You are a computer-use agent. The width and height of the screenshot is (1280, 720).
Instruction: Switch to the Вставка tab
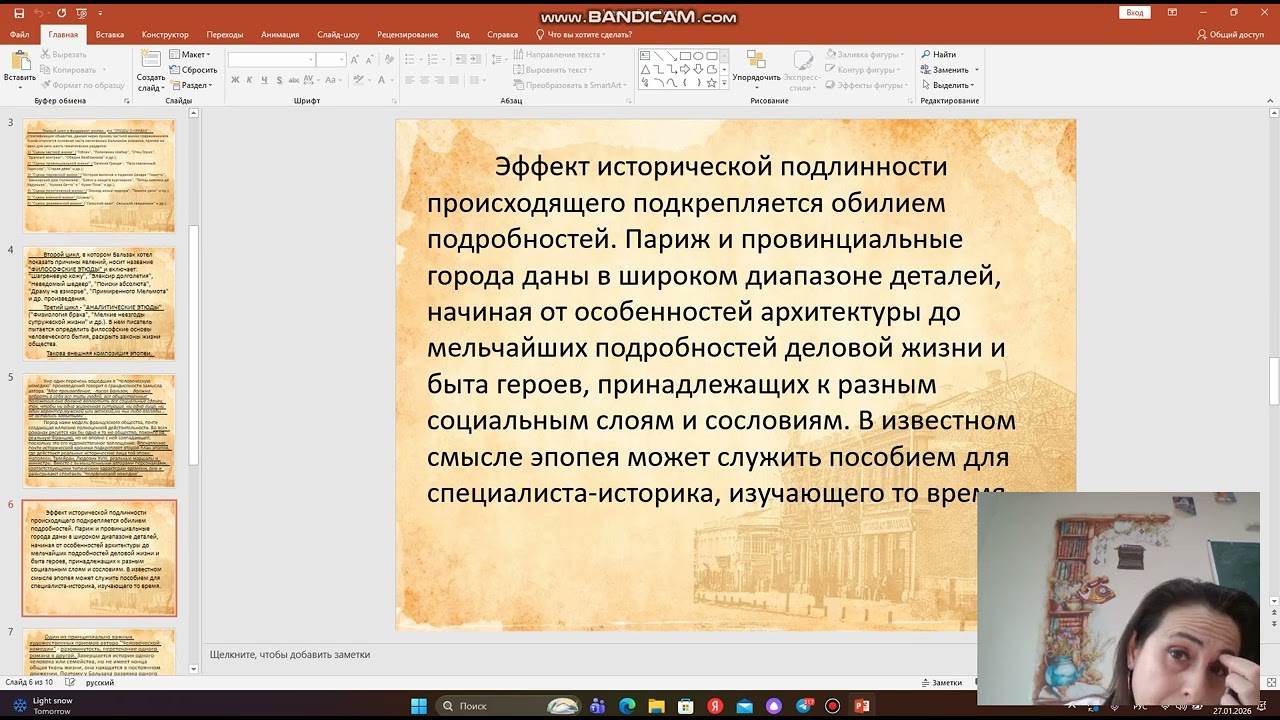point(110,34)
